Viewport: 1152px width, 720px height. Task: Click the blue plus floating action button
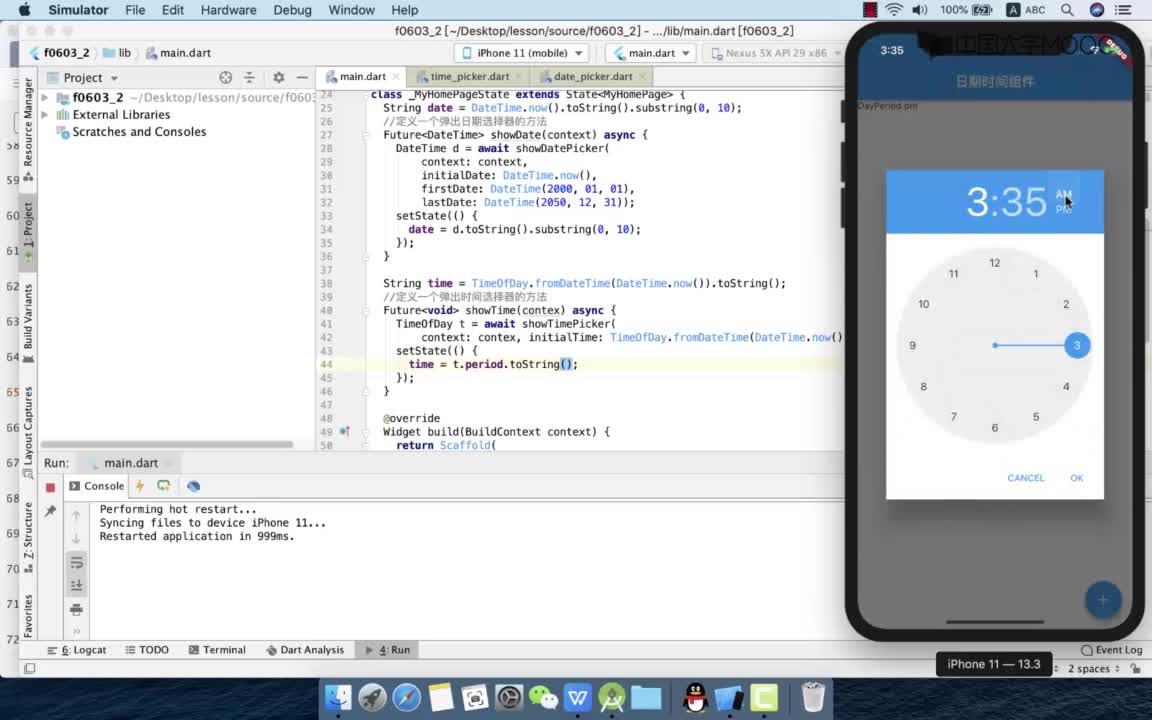tap(1103, 600)
